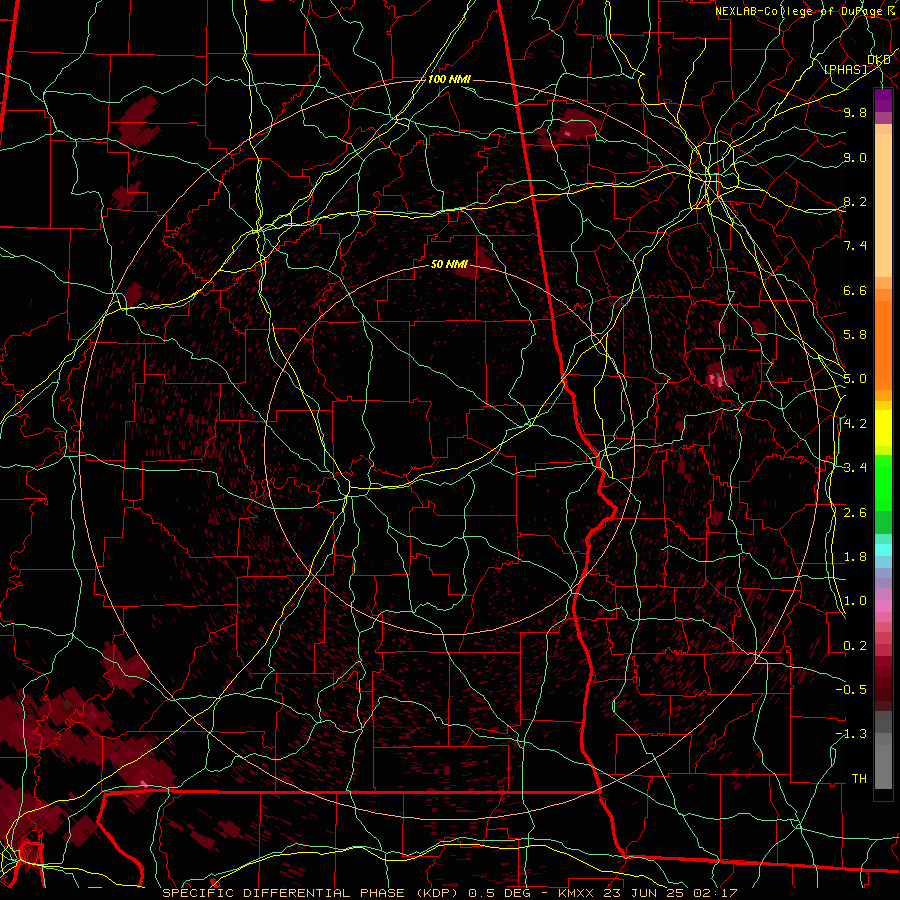
Task: Pick the pink segment beside 1.0 on color bar
Action: pos(883,606)
